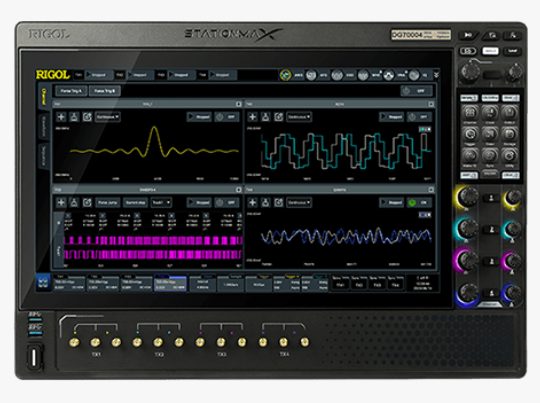
Task: Click the Force Jump button in CH3 panel
Action: [107, 203]
